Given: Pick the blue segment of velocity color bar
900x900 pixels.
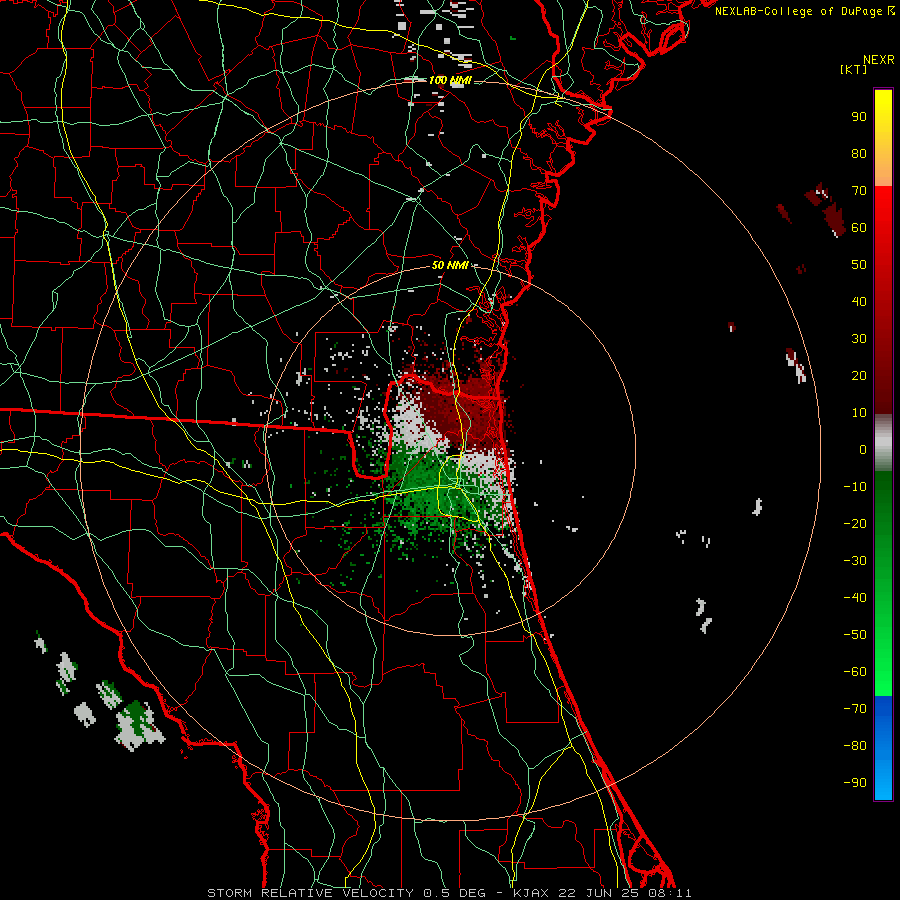Looking at the screenshot, I should (883, 748).
